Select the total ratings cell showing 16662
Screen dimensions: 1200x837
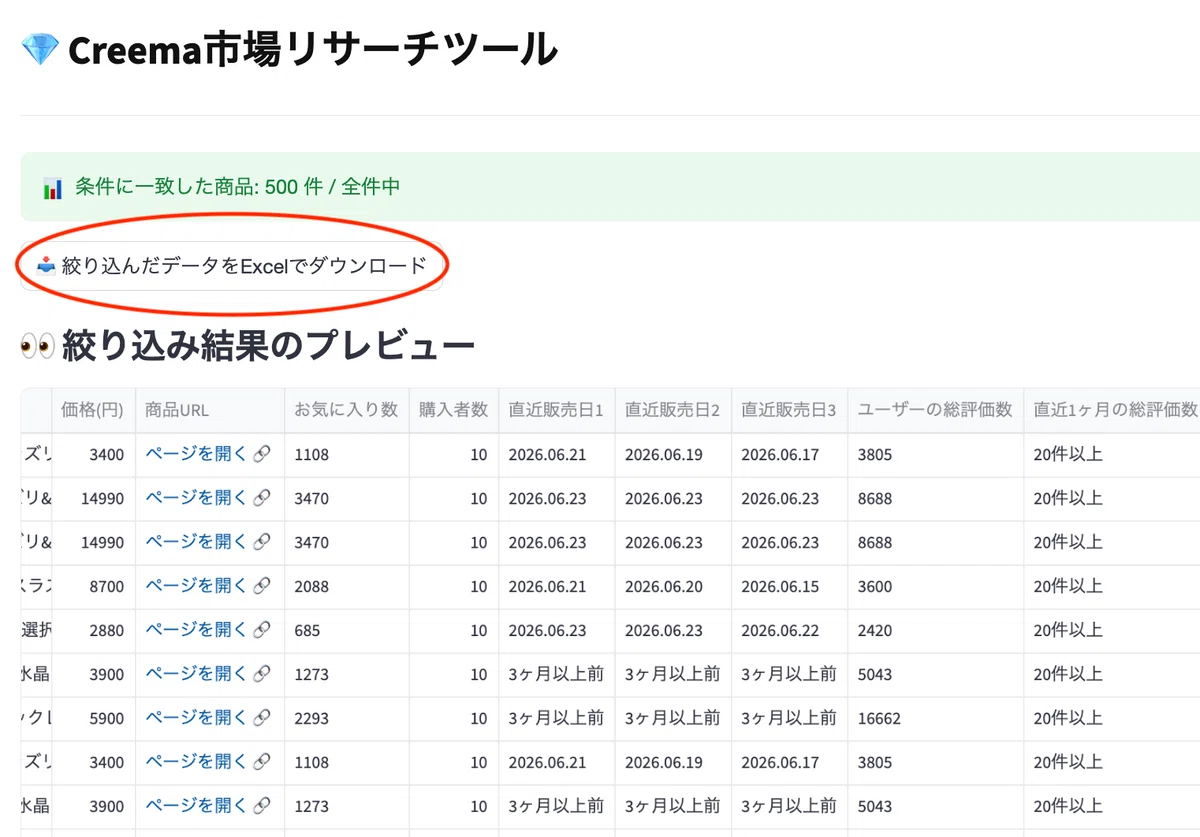(935, 719)
